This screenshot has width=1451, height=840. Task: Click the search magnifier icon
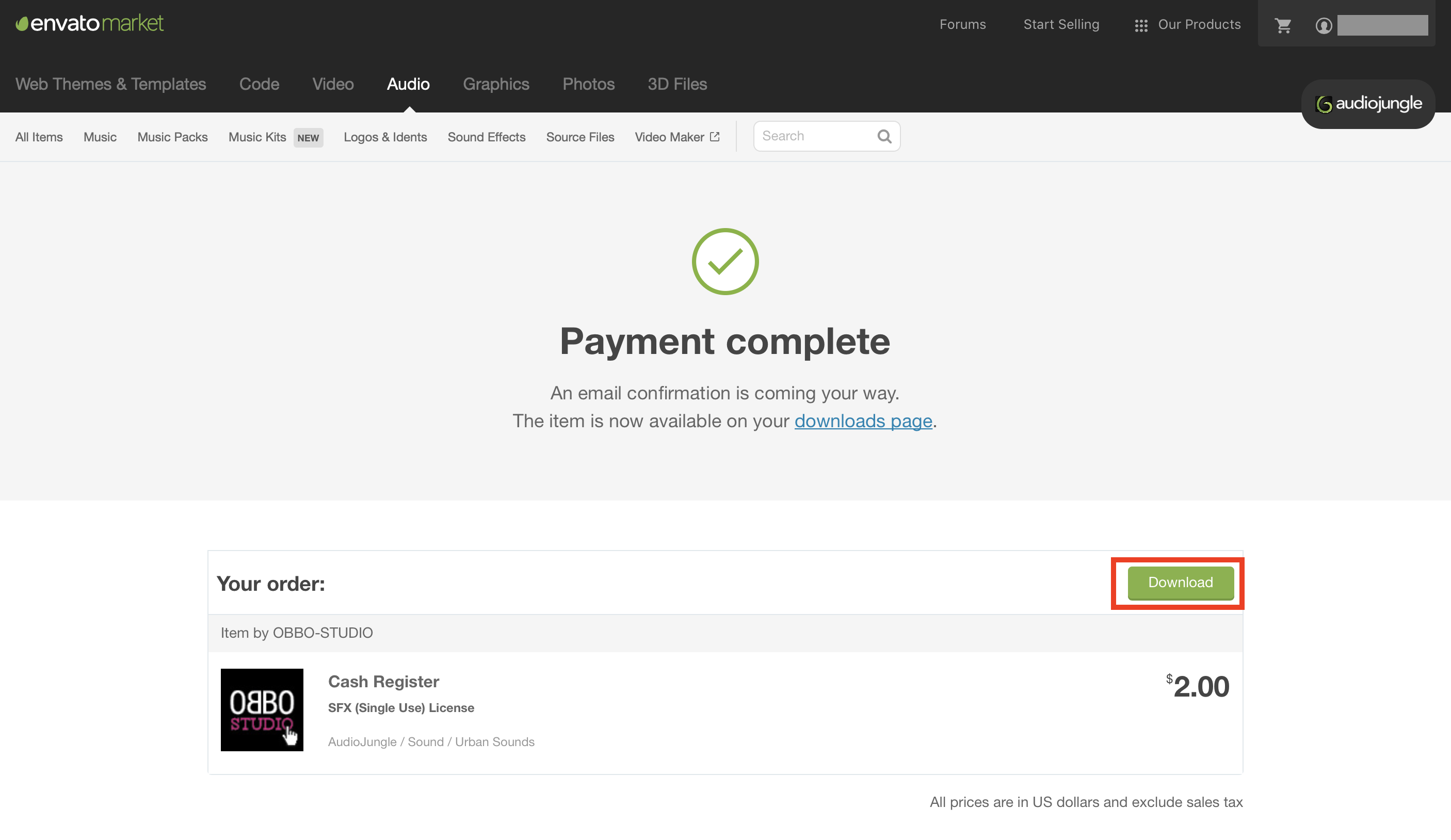(x=884, y=136)
